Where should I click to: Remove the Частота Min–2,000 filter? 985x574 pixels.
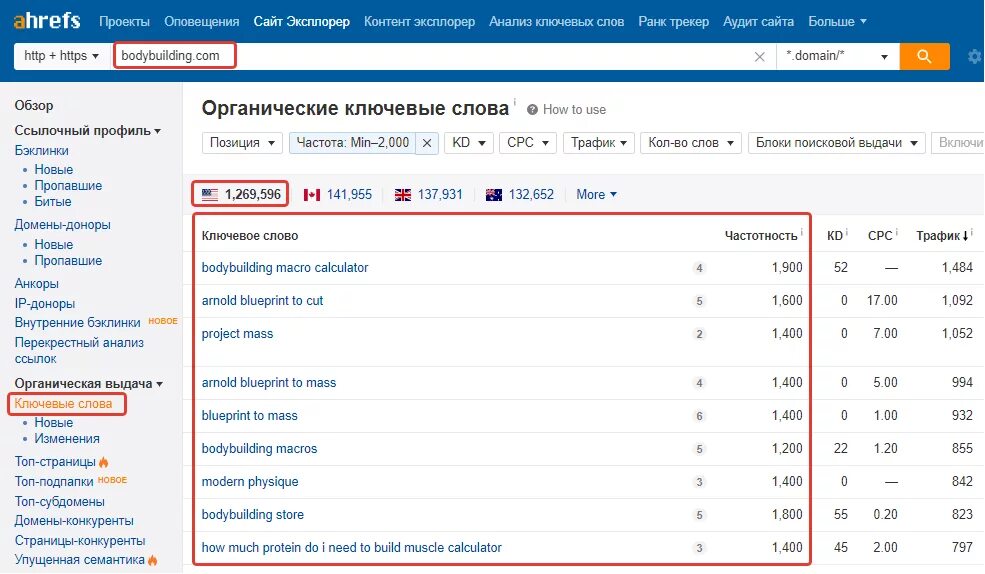pos(427,143)
